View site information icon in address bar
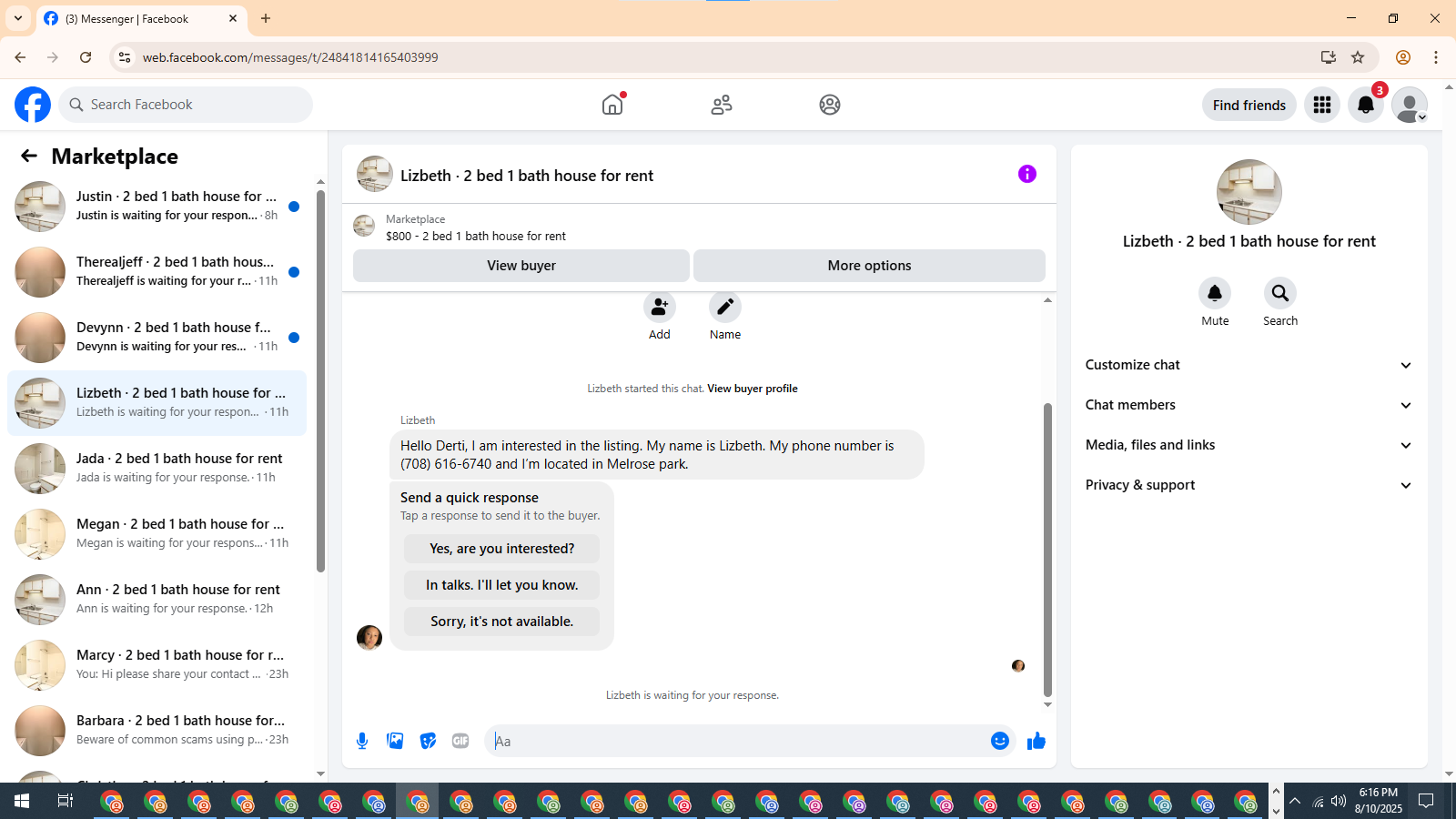Screen dimensions: 1456x819 126,57
